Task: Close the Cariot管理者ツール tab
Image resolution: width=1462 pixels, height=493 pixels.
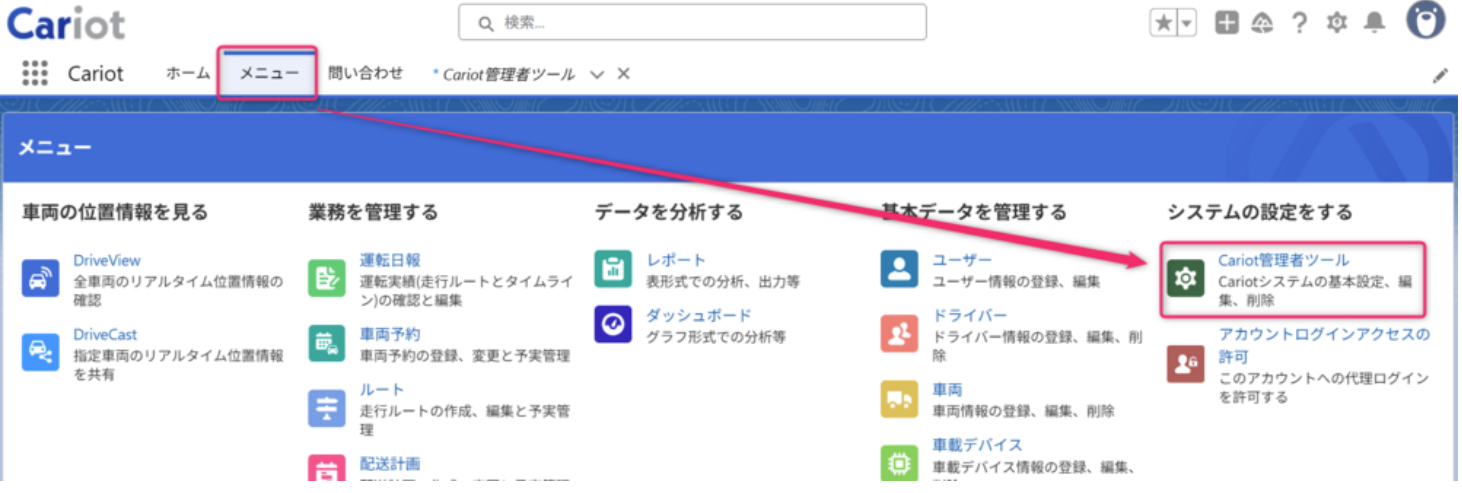Action: coord(623,74)
